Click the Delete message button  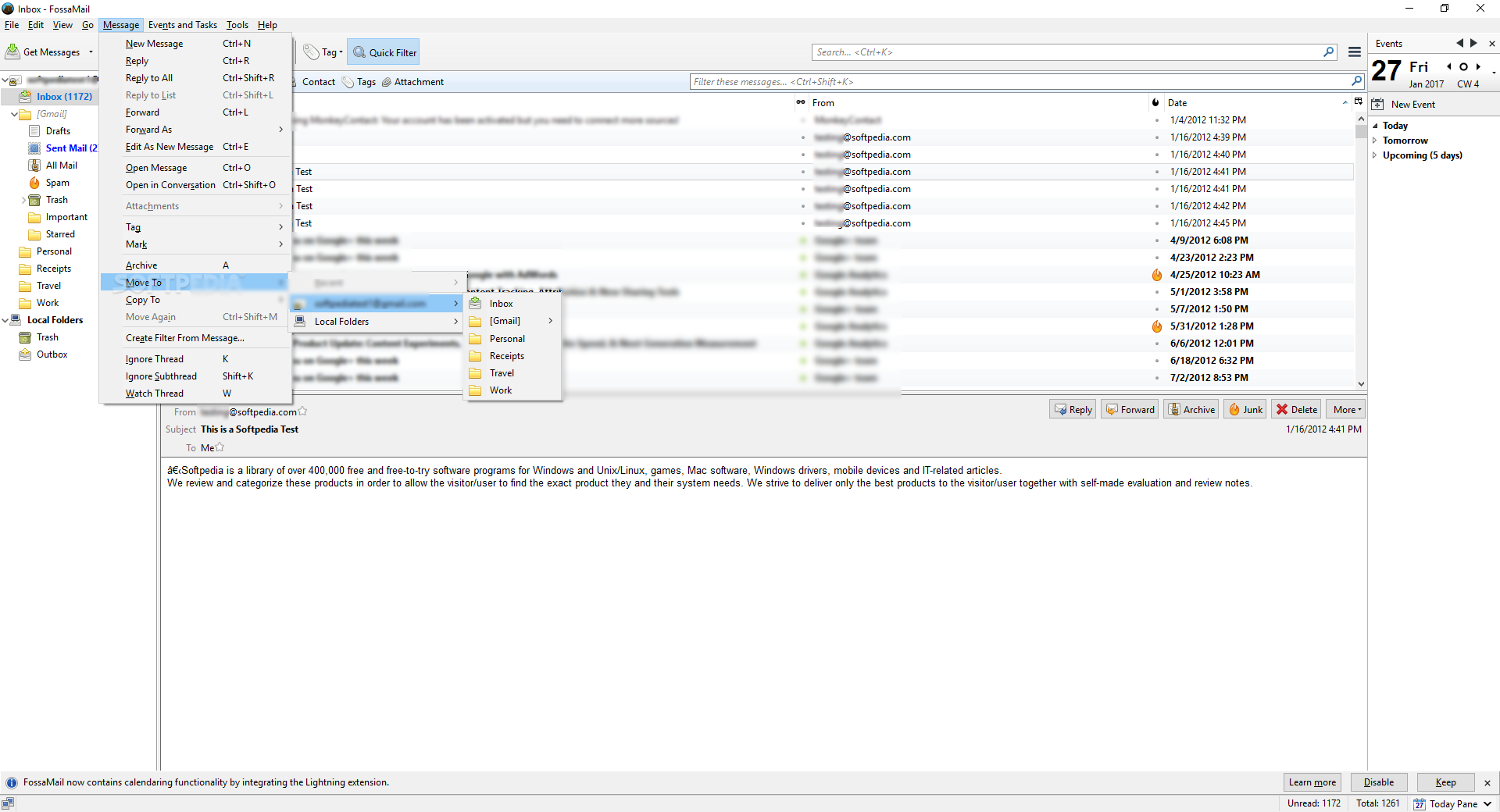click(x=1297, y=410)
